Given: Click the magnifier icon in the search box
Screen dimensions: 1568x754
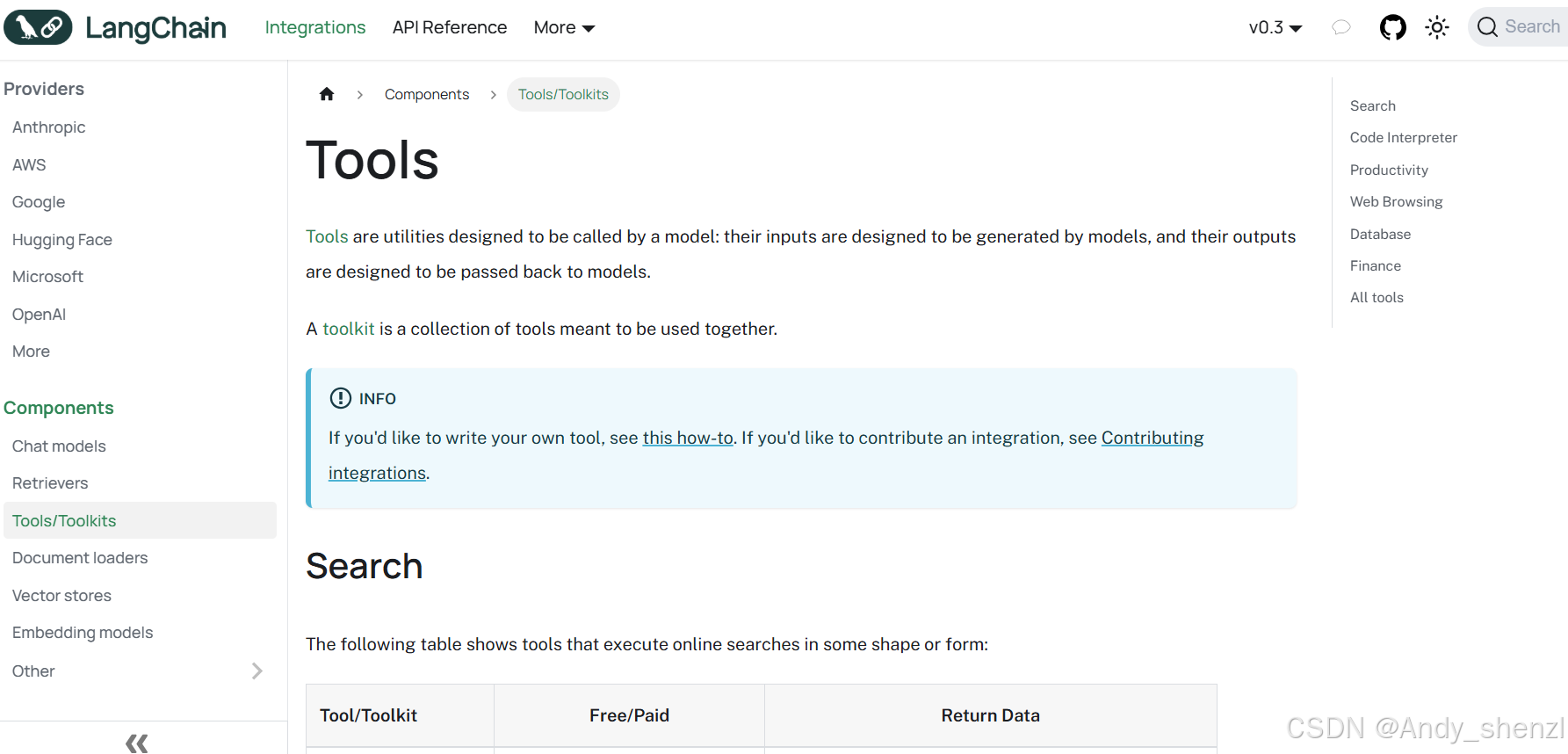Looking at the screenshot, I should [x=1487, y=27].
